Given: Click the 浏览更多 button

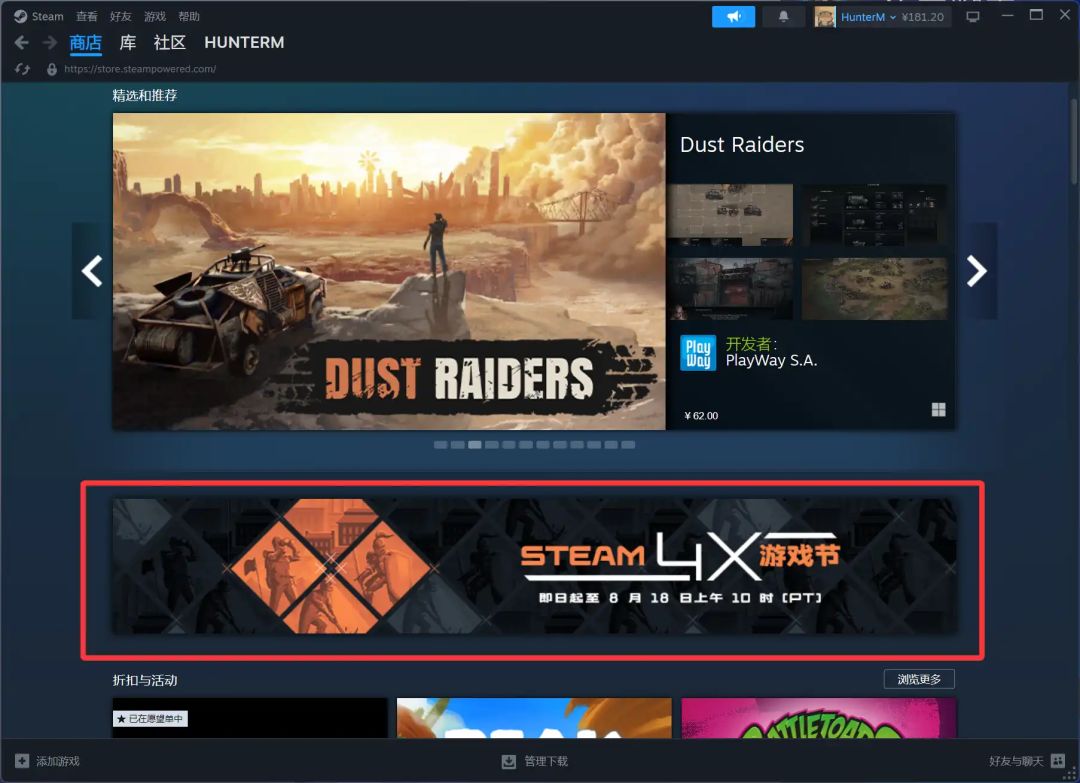Looking at the screenshot, I should (919, 680).
